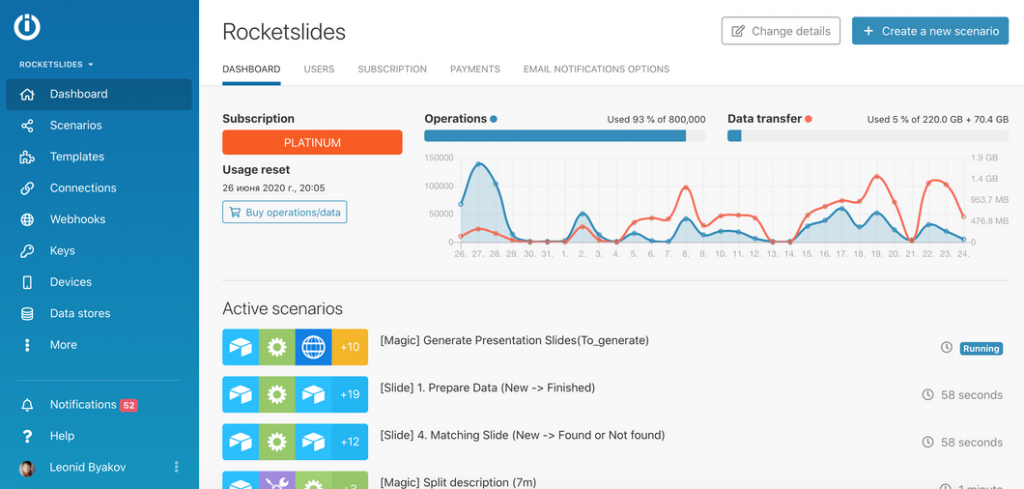Open the Webhooks page
The height and width of the screenshot is (489, 1024).
[x=78, y=219]
